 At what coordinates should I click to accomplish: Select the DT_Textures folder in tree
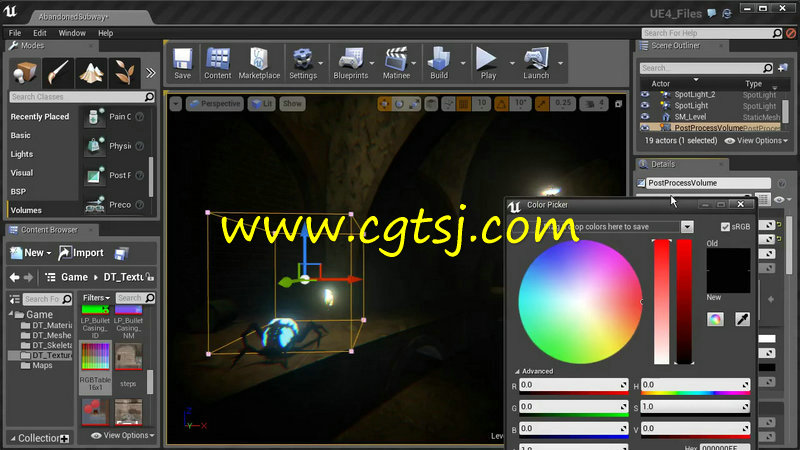pos(46,355)
